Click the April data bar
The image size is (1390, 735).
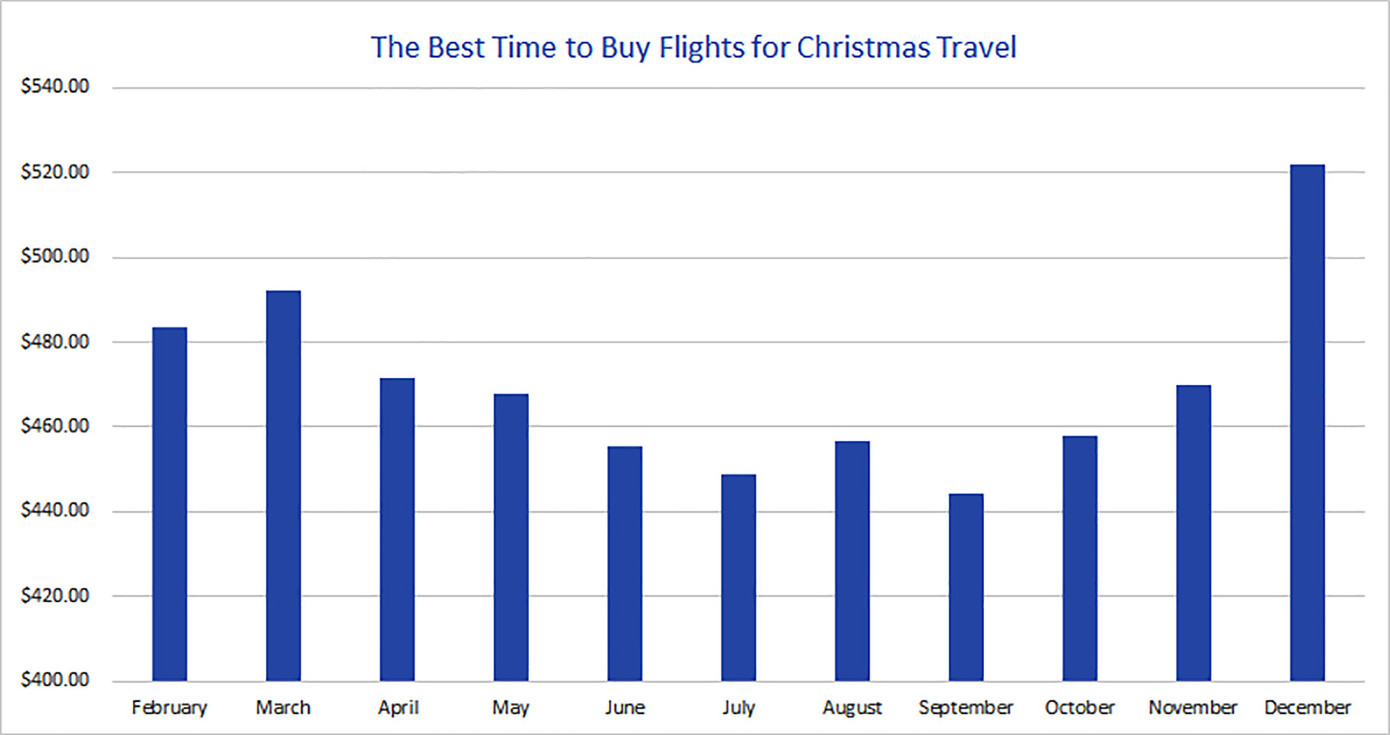397,529
